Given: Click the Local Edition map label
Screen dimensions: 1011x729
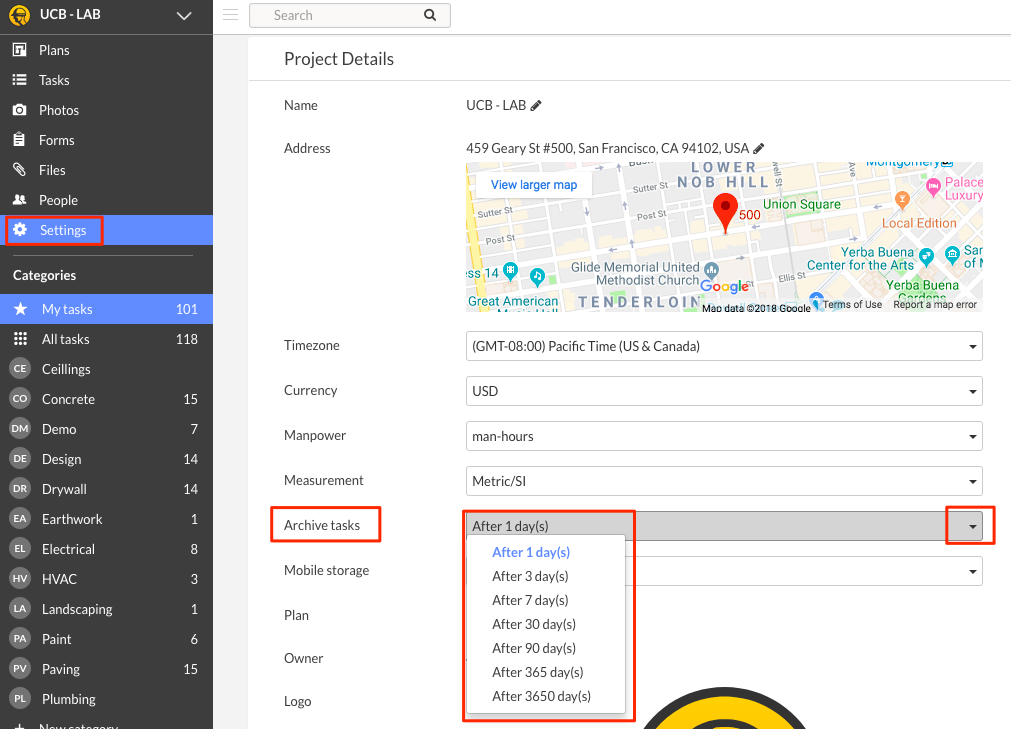Looking at the screenshot, I should (x=919, y=223).
